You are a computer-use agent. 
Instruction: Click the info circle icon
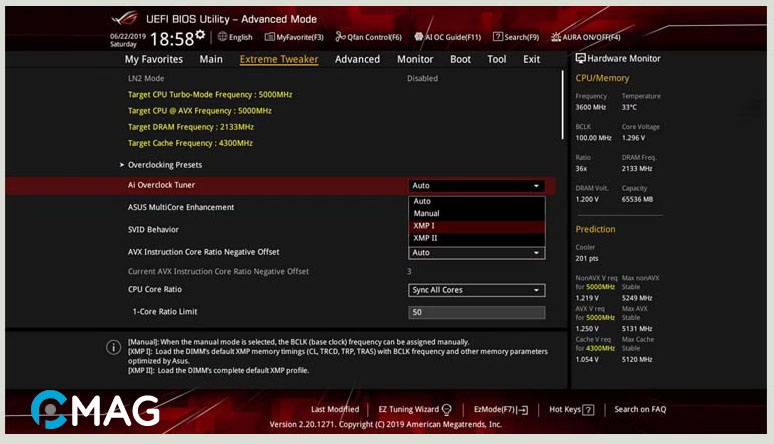pos(114,347)
